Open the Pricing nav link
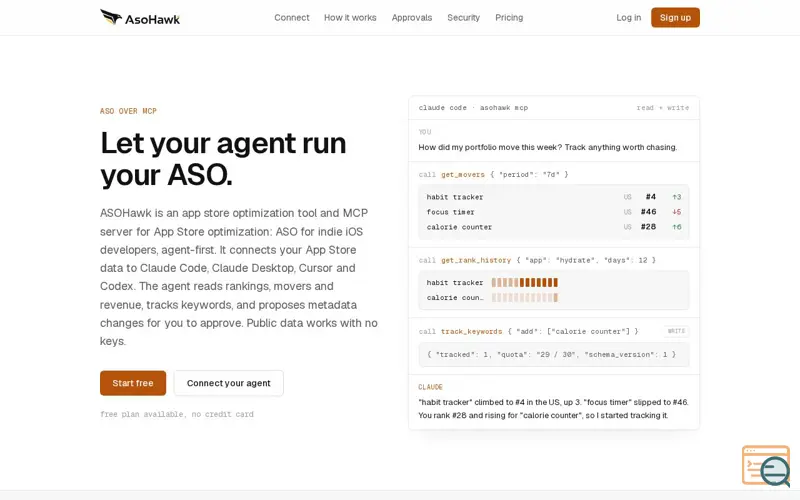 (x=509, y=17)
